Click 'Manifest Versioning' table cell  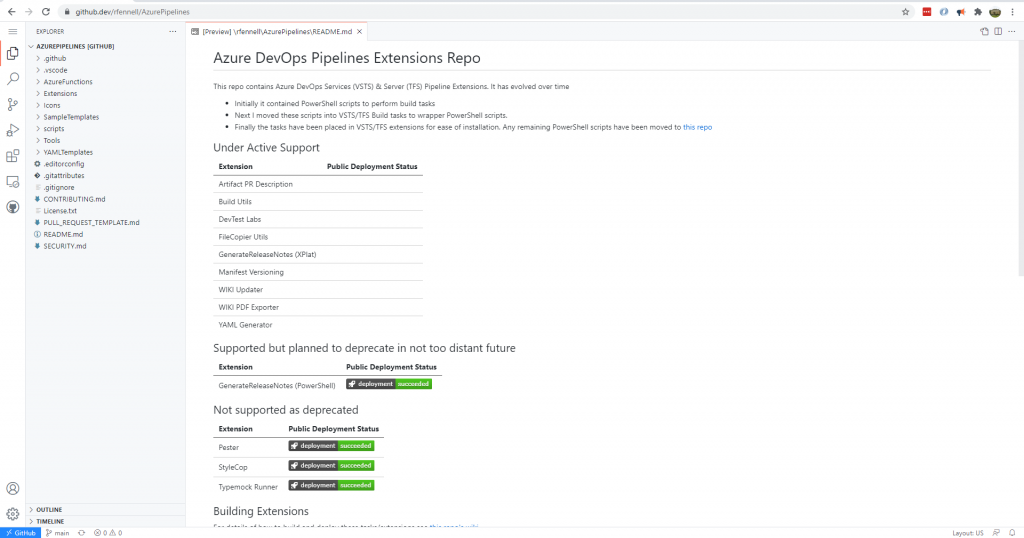click(x=251, y=272)
